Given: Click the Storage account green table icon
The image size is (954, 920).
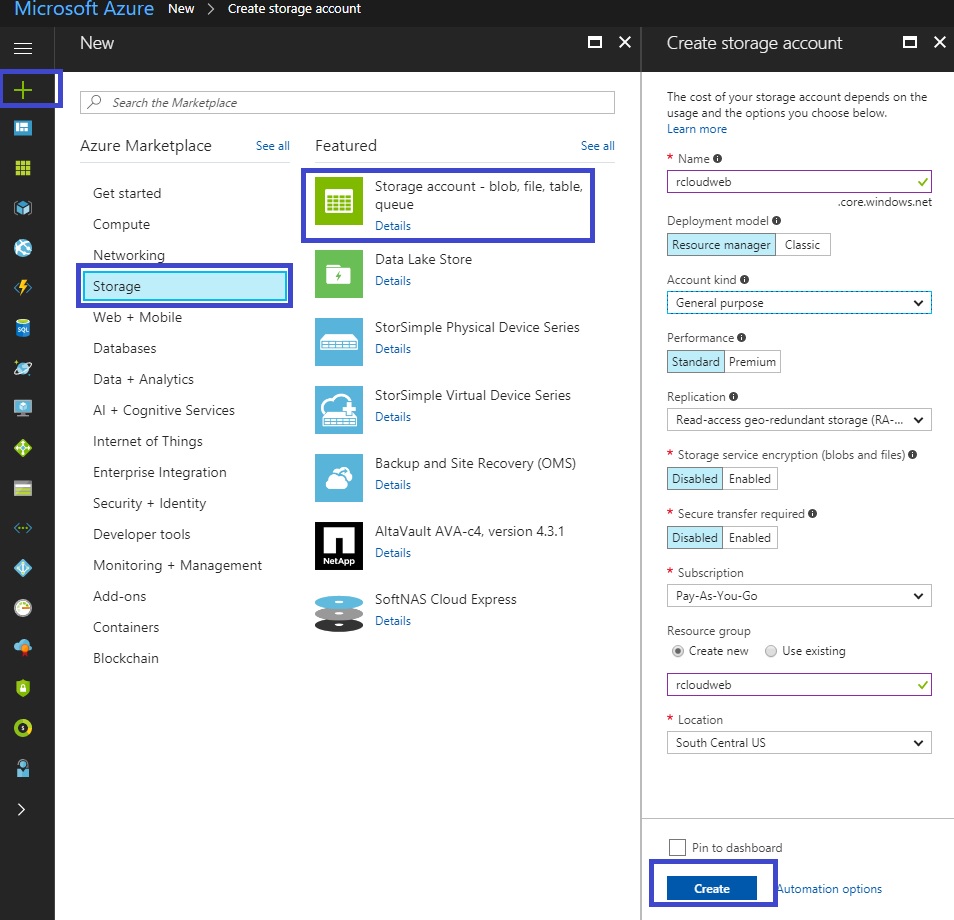Looking at the screenshot, I should pos(339,200).
